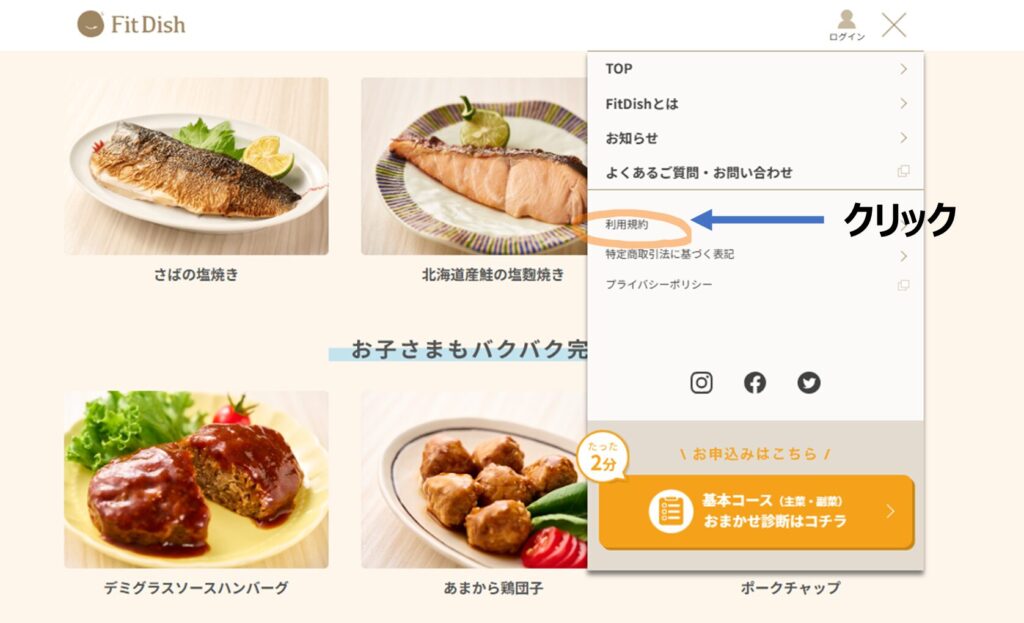Click the FitDish logo

pyautogui.click(x=131, y=24)
